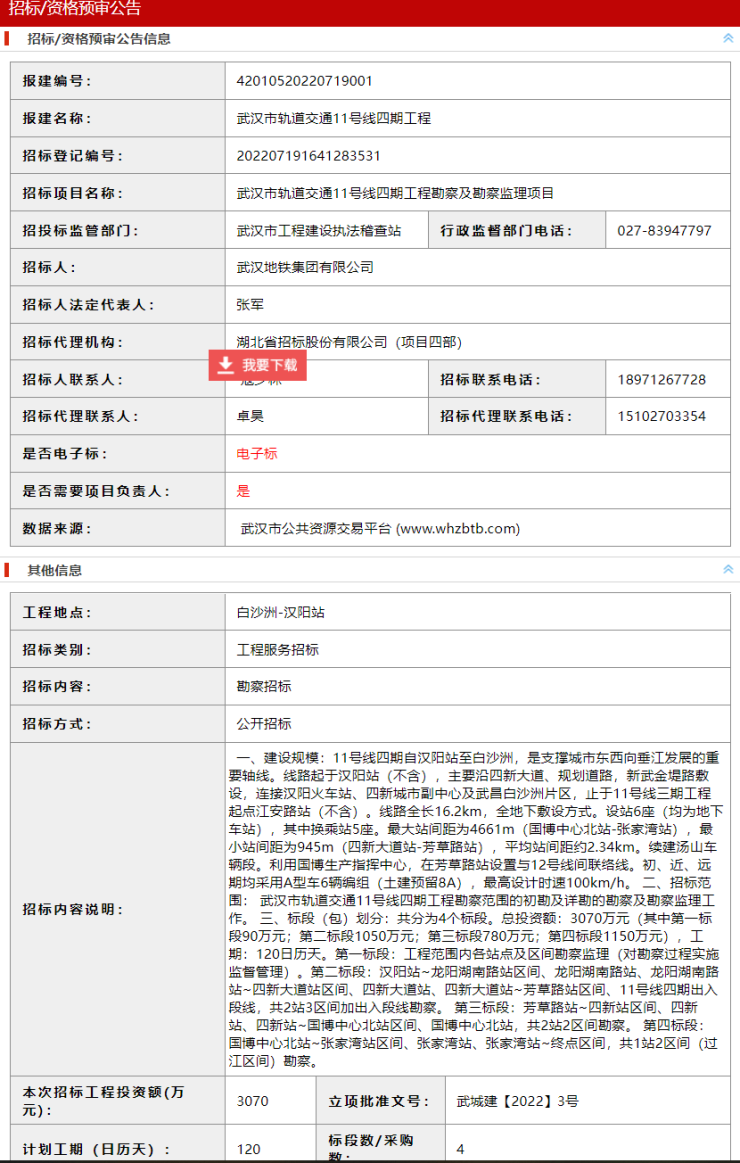Click the red marker beside 招标/资格预审公告信息 heading
Viewport: 740px width, 1163px height.
coord(7,39)
